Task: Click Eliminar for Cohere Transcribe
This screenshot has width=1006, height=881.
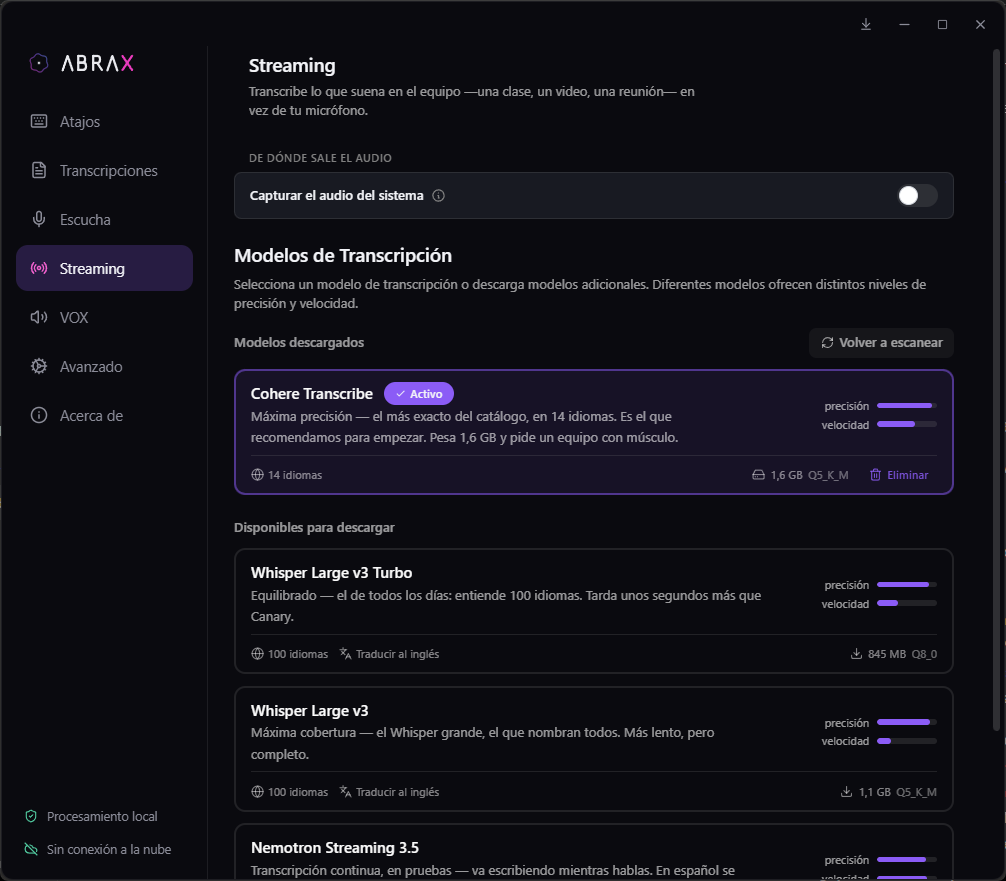Action: pos(899,475)
